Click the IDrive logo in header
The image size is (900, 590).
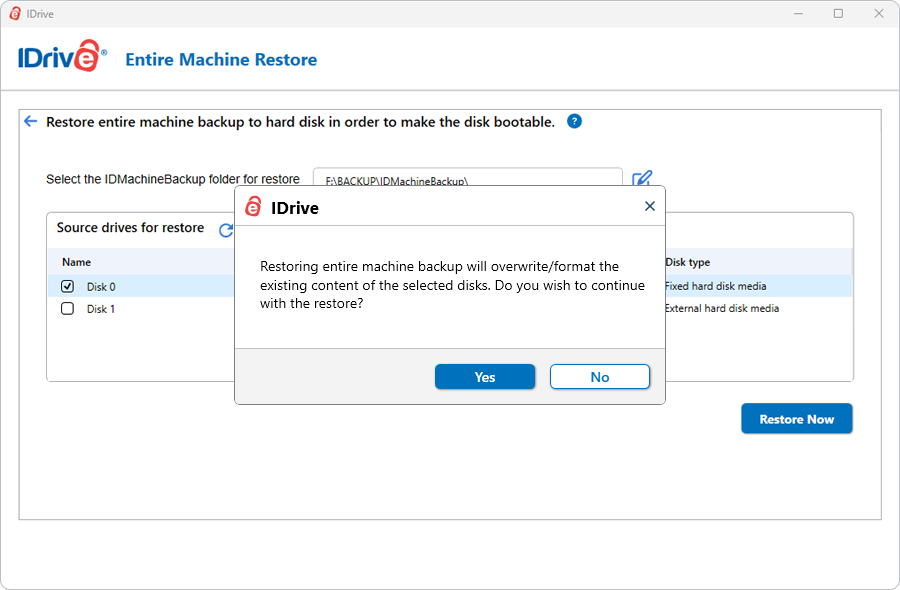[62, 57]
